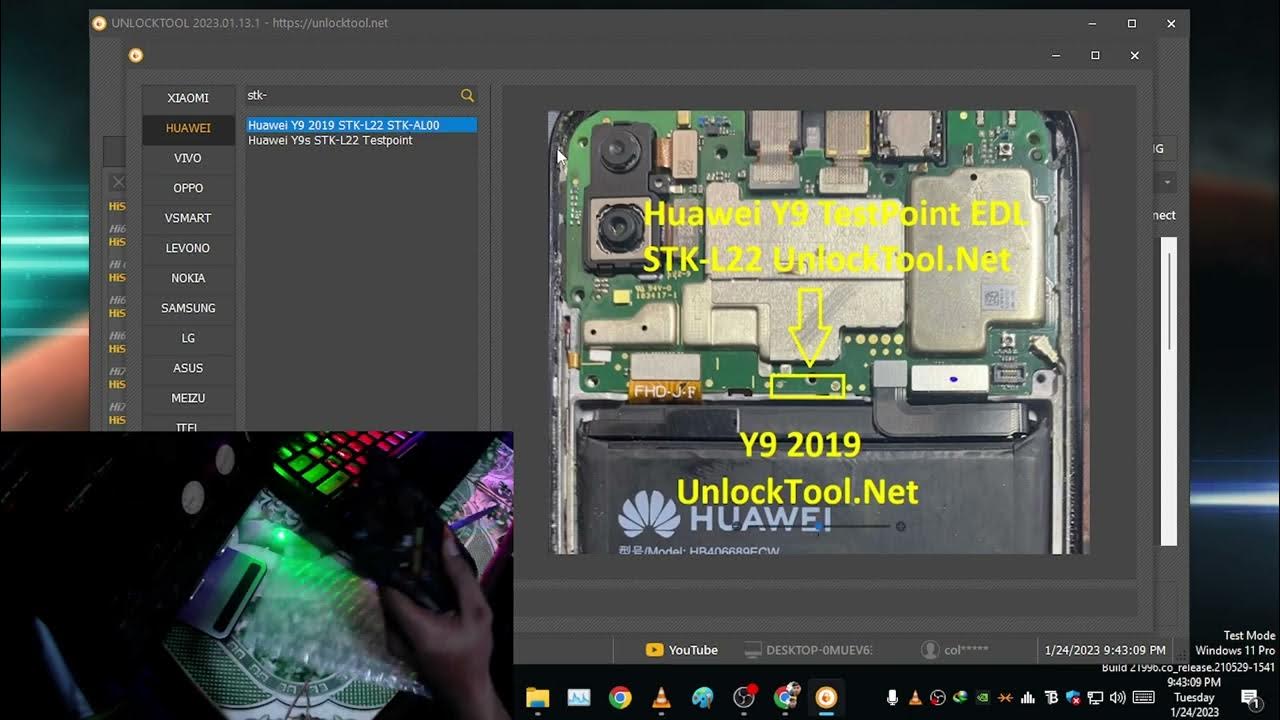Screen dimensions: 1280x720
Task: Click the user avatar icon beside col*****
Action: point(929,650)
